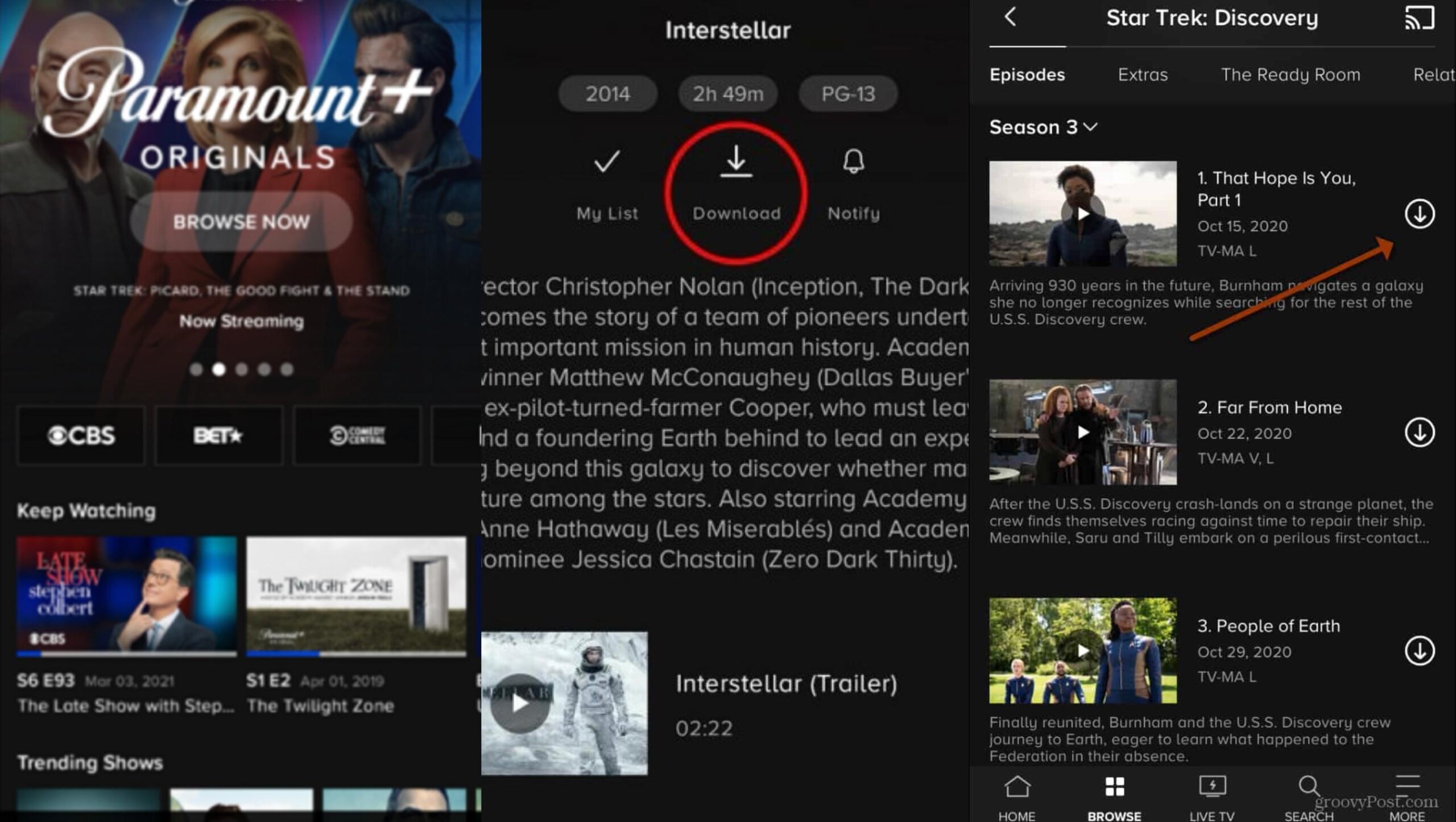The image size is (1456, 822).
Task: Select the third carousel page dot
Action: pos(242,370)
